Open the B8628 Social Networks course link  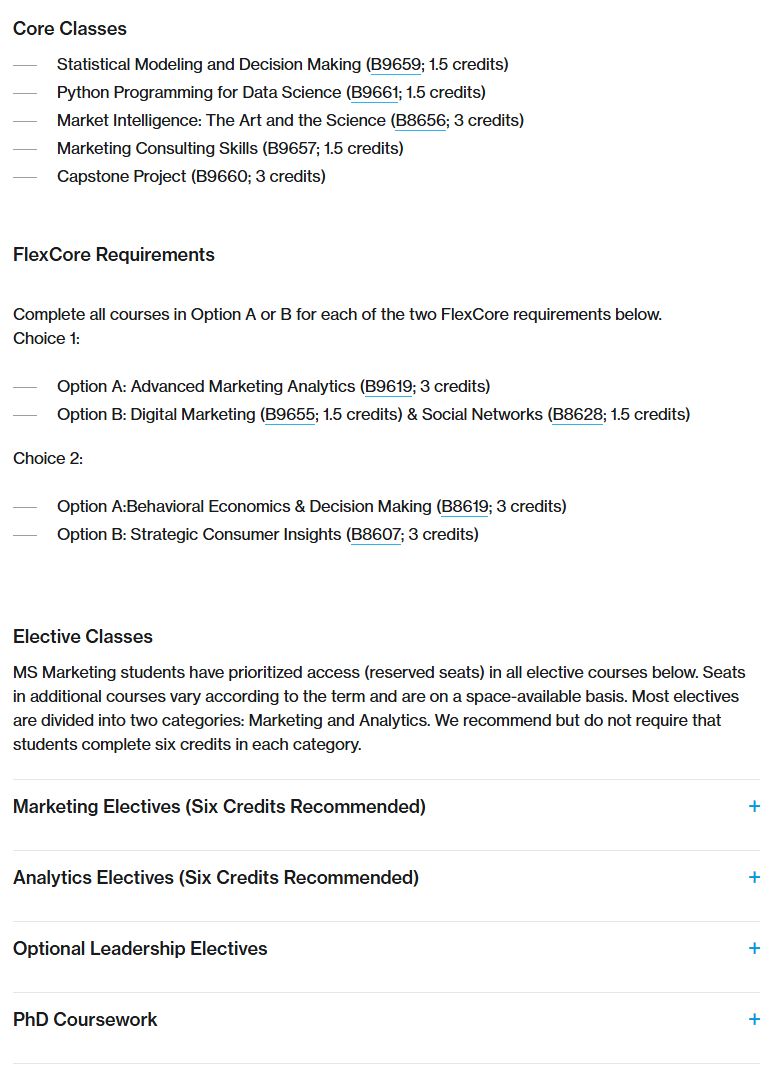pos(577,415)
